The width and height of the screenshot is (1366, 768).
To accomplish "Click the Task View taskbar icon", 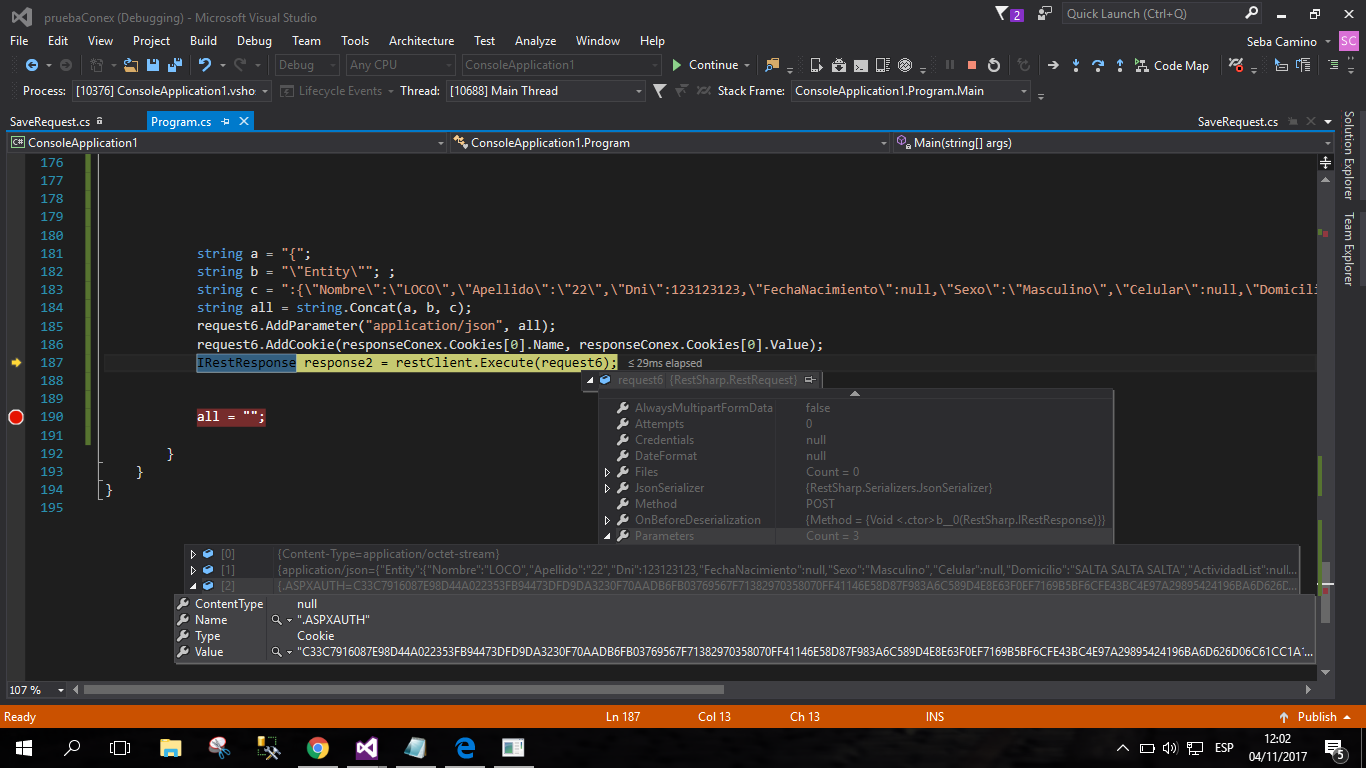I will [x=120, y=747].
